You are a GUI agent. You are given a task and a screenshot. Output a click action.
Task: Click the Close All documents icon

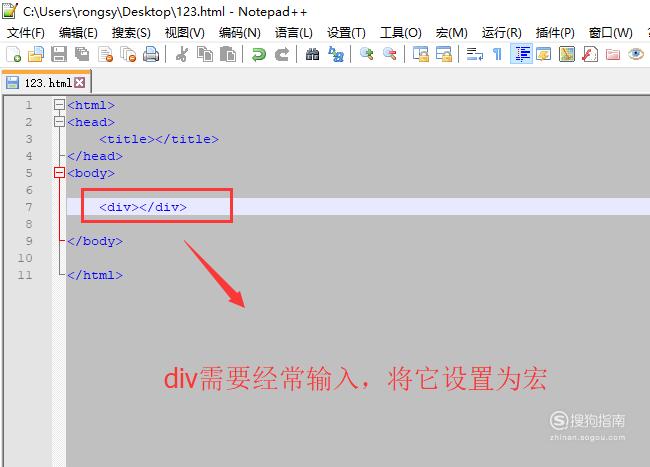click(128, 54)
